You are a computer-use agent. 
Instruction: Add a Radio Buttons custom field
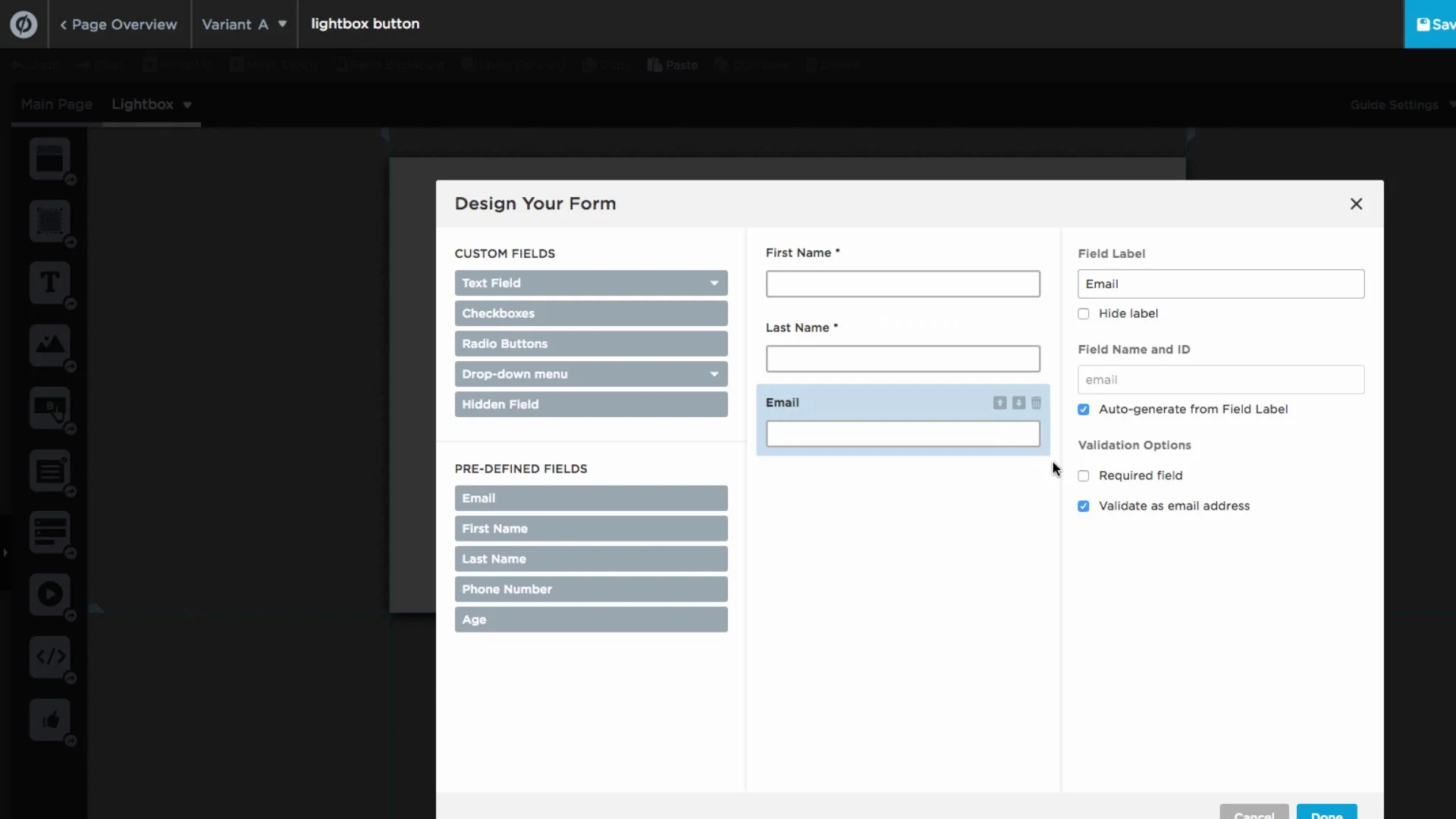[591, 344]
